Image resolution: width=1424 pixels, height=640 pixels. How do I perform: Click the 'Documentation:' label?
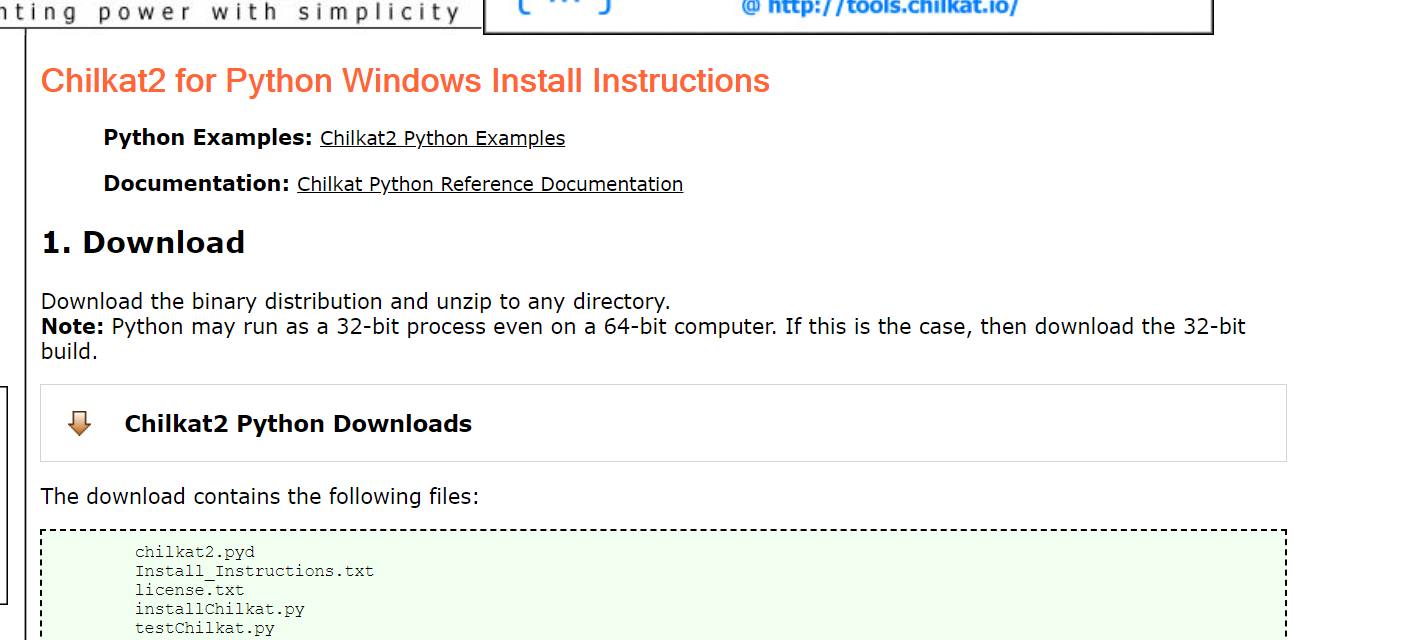195,184
